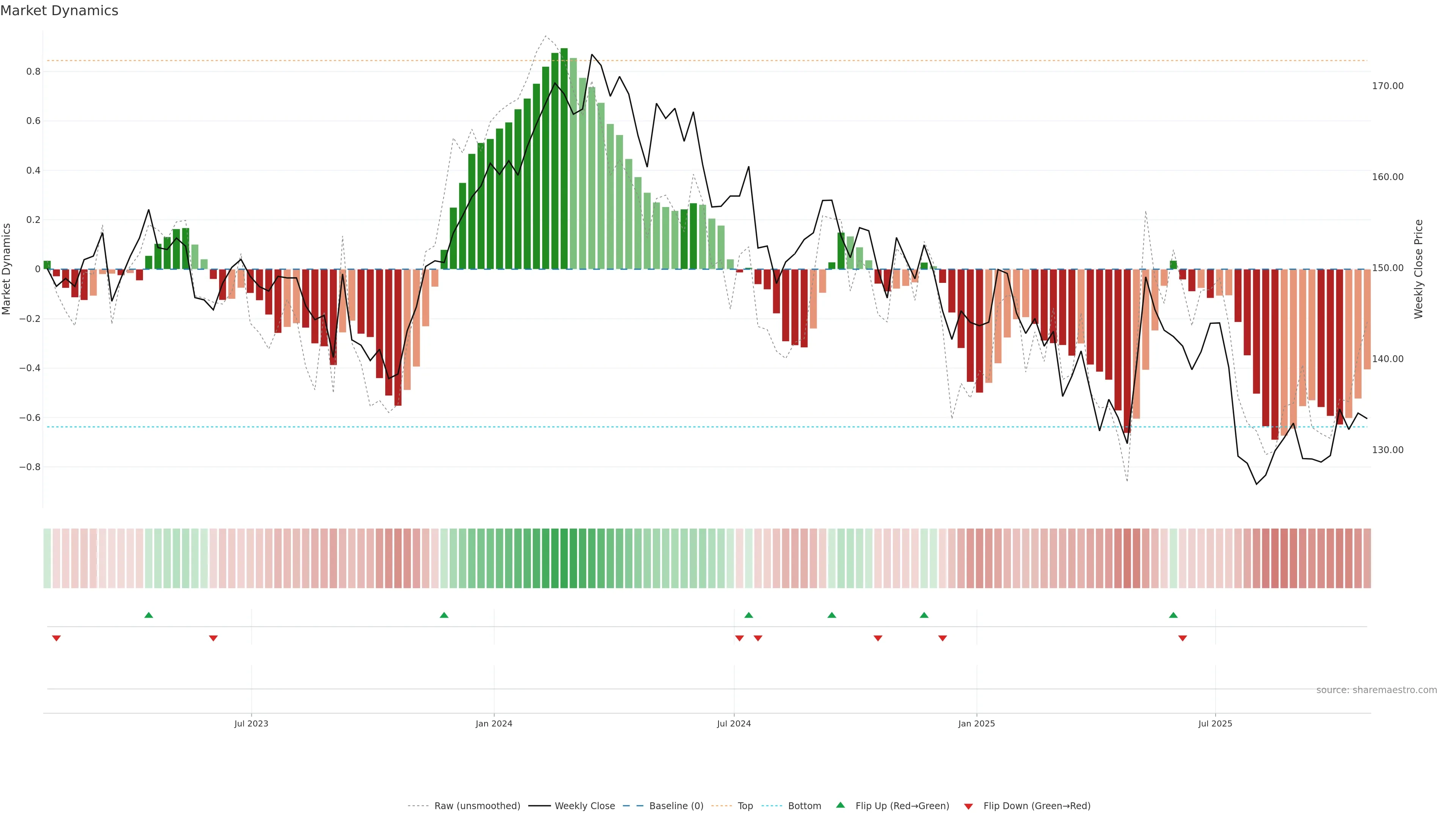The height and width of the screenshot is (819, 1456).
Task: Click the rightmost green Flip Up triangle marker
Action: coord(1174,615)
